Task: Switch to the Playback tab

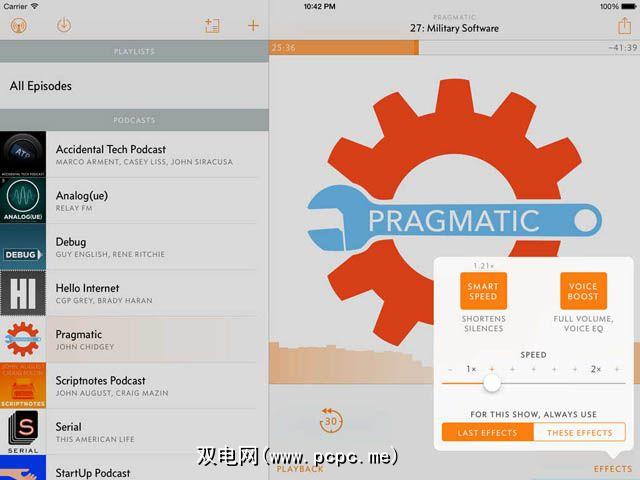Action: [300, 469]
